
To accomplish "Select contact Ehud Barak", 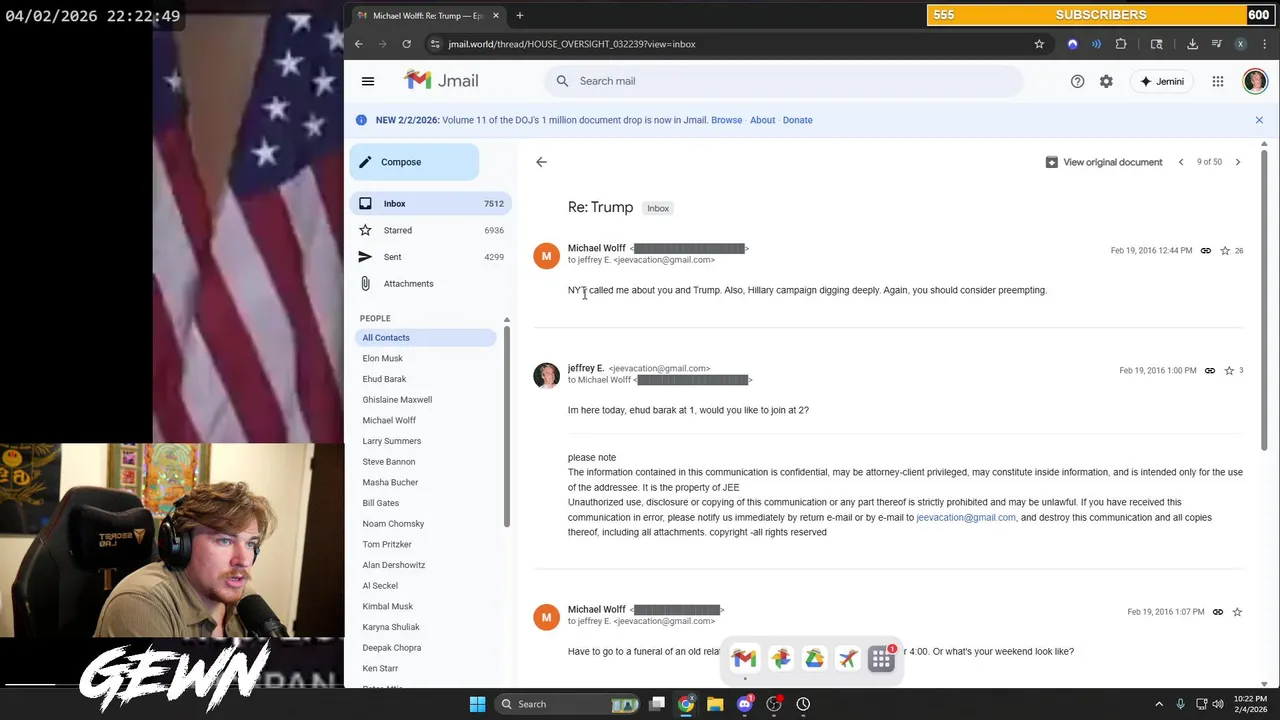I will [384, 379].
